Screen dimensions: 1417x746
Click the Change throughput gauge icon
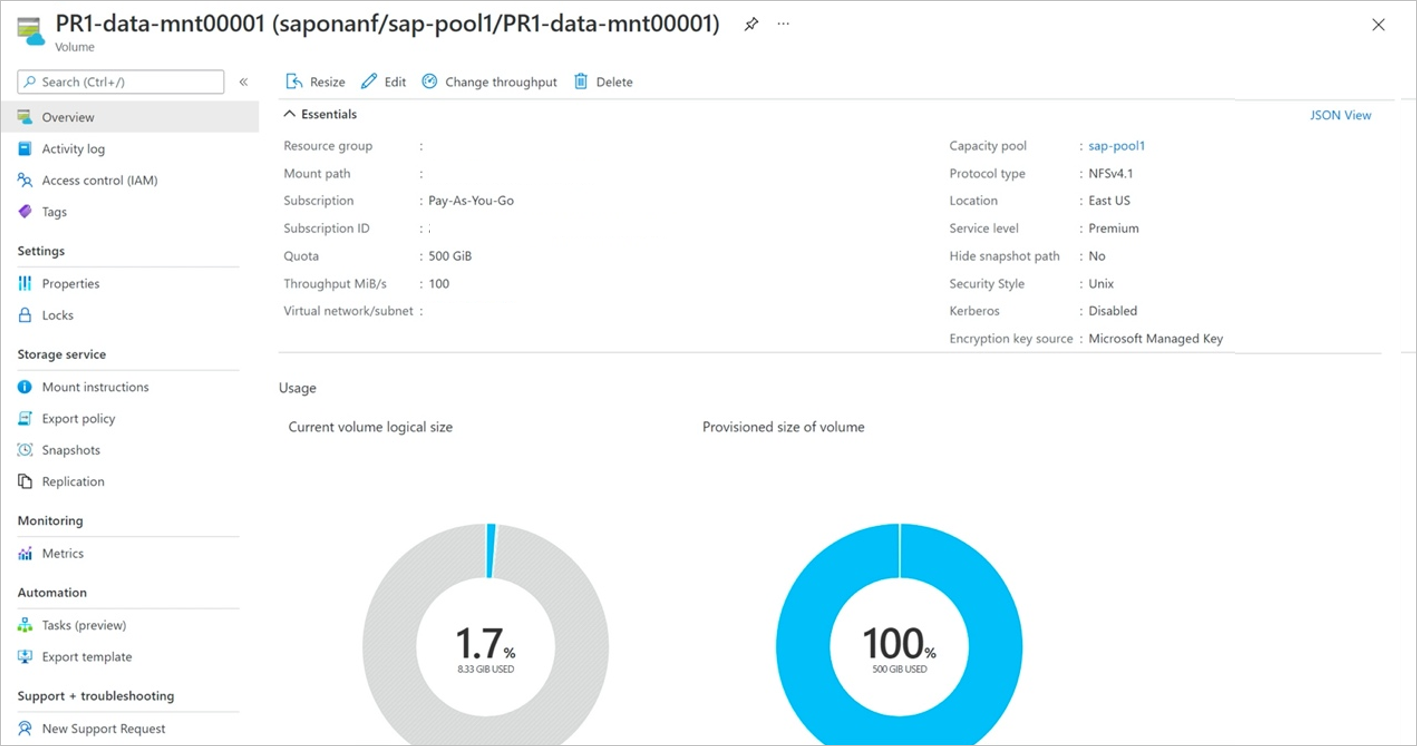429,82
